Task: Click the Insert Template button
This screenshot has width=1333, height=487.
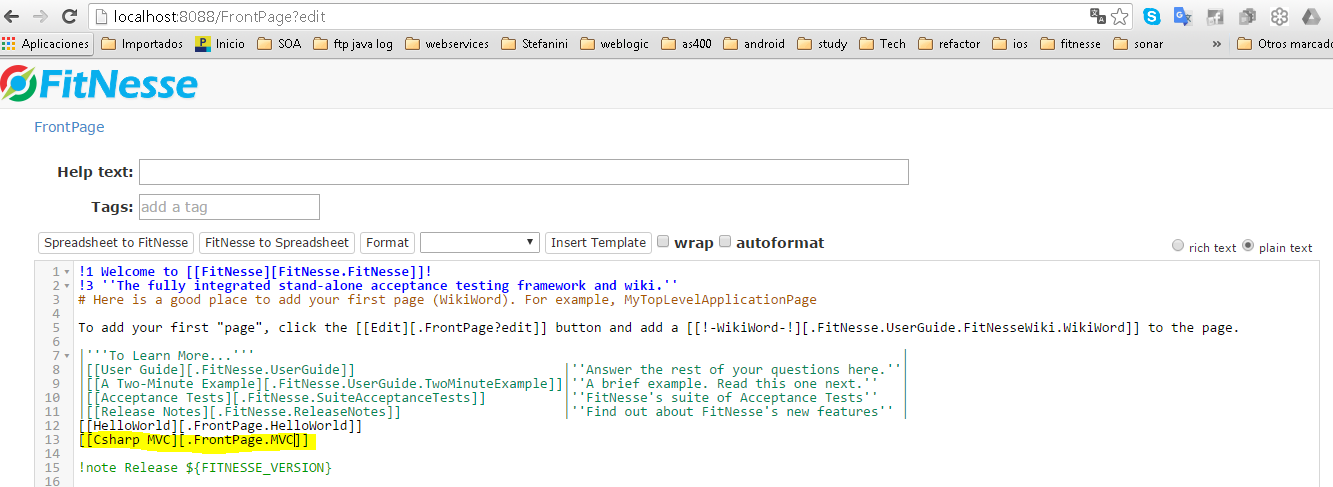Action: tap(598, 242)
